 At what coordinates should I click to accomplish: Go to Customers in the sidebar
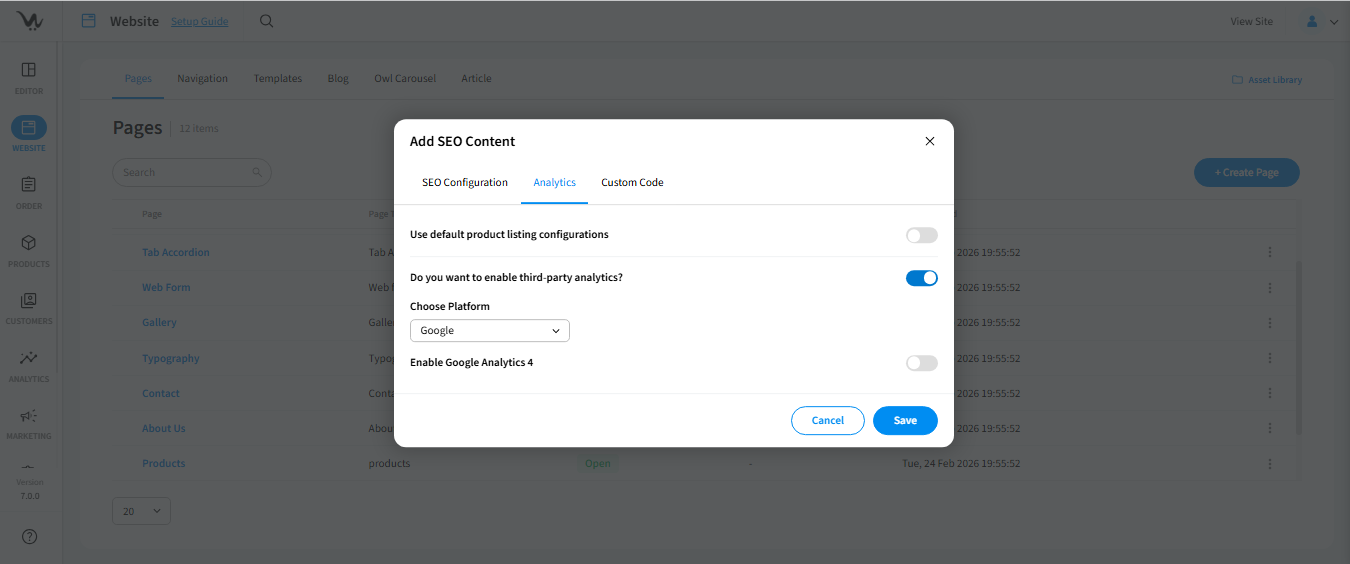pyautogui.click(x=29, y=301)
